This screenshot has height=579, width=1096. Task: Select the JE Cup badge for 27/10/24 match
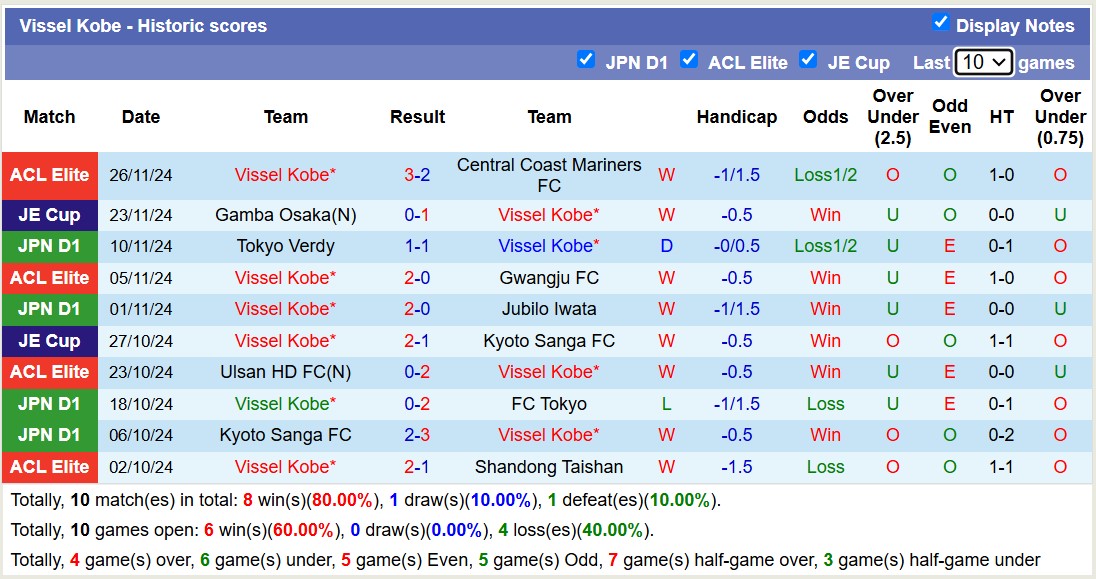click(50, 341)
